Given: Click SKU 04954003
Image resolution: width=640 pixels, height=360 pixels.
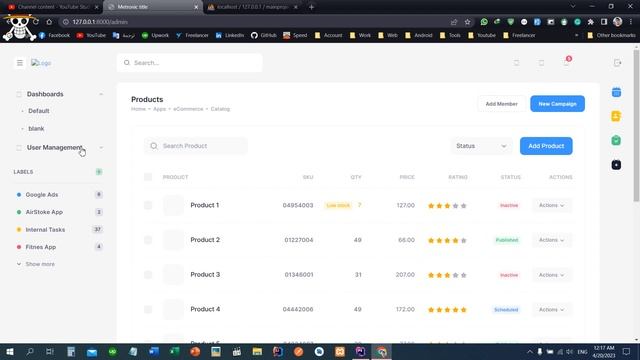Looking at the screenshot, I should (298, 205).
